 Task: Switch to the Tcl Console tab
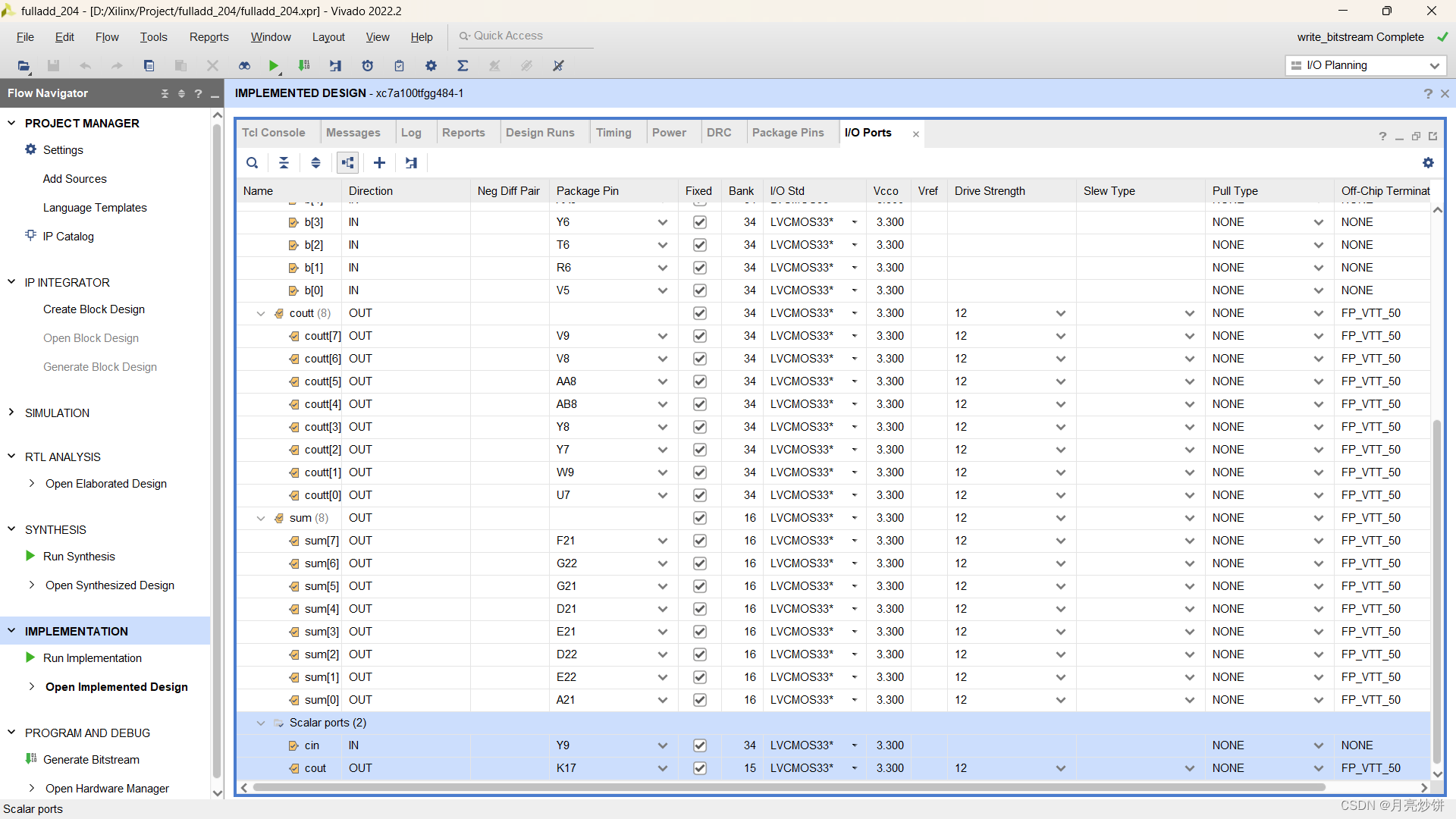(273, 132)
